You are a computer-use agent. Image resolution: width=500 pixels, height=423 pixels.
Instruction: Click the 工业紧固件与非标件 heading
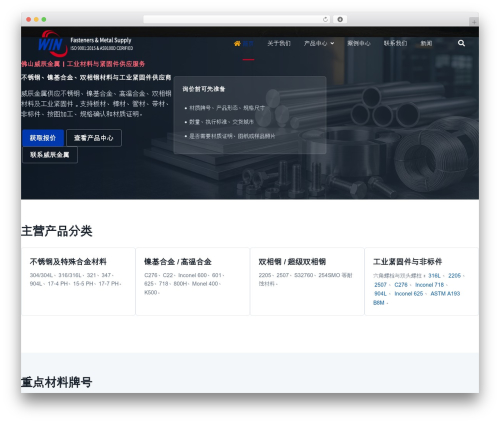(x=407, y=262)
